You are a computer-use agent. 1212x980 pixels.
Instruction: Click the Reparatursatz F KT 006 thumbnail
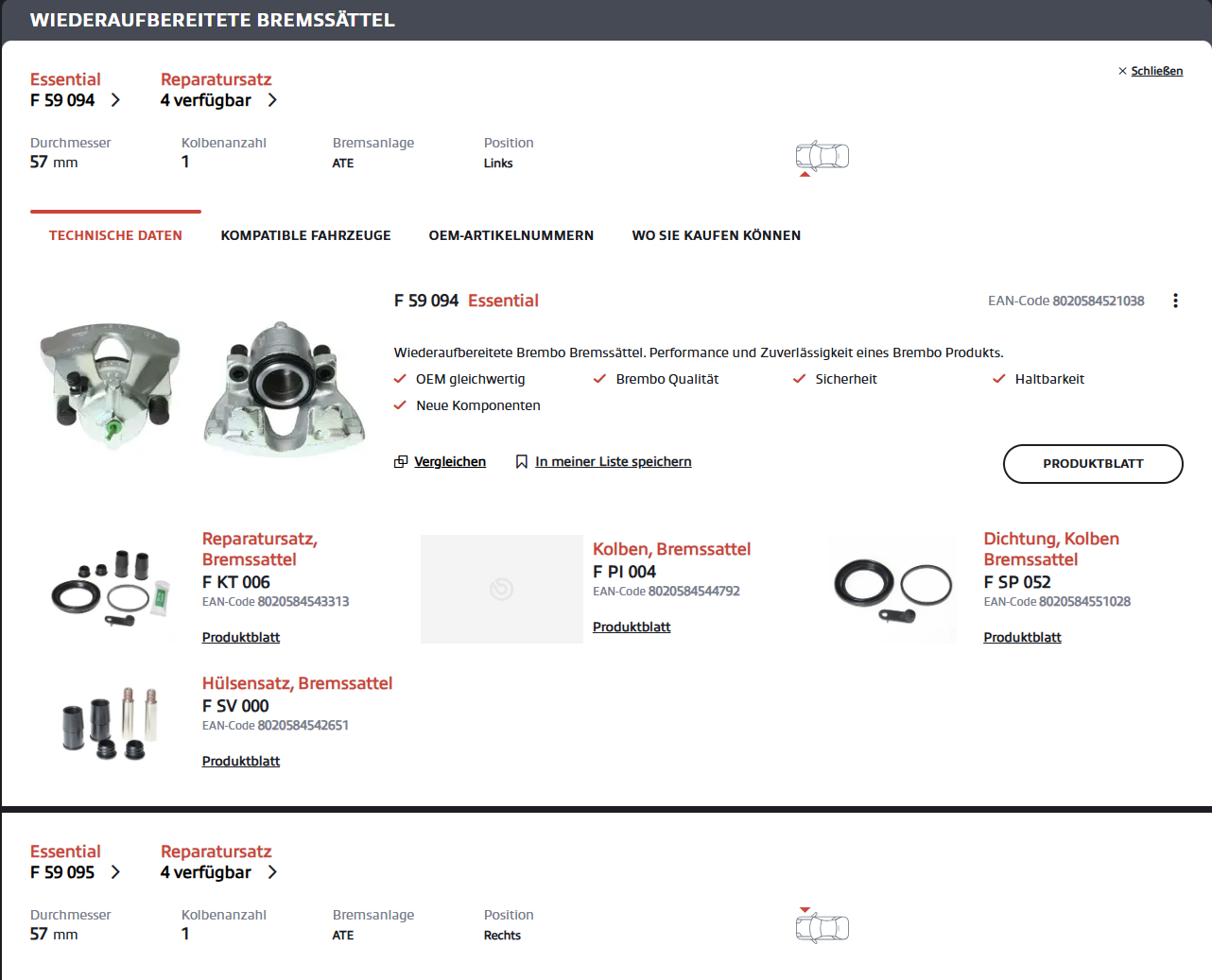(113, 589)
